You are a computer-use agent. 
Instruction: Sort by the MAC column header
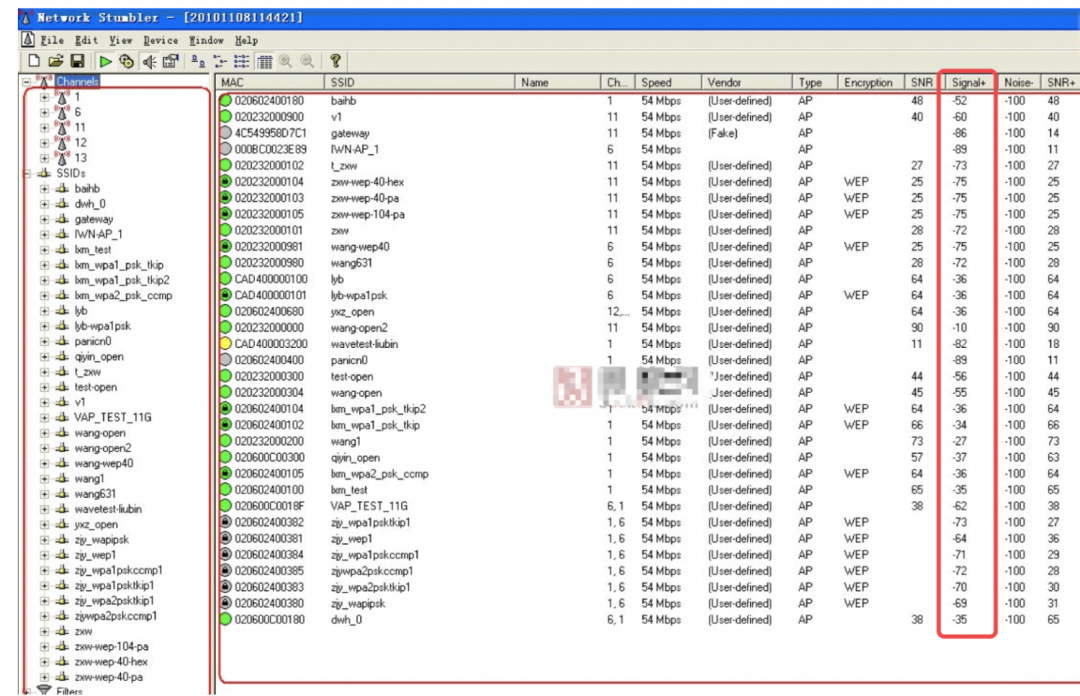pos(270,82)
